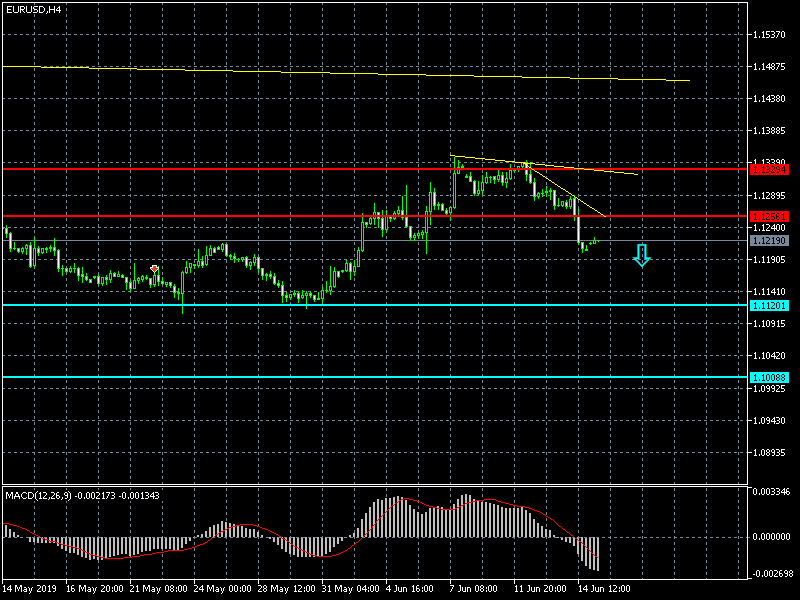800x600 pixels.
Task: Click the 1.09430 price scale value
Action: click(769, 421)
